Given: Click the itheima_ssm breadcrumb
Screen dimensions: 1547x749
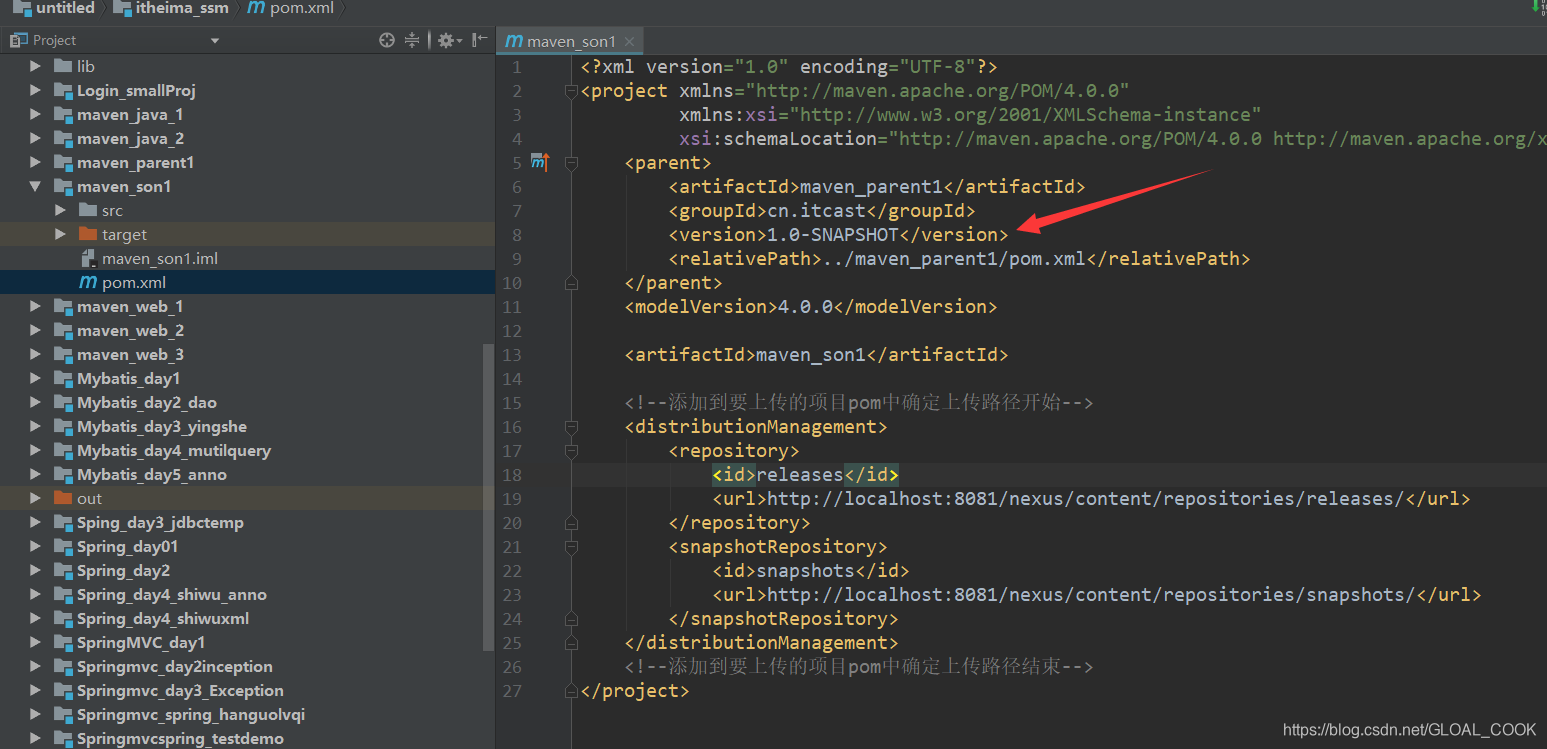Looking at the screenshot, I should pos(169,8).
